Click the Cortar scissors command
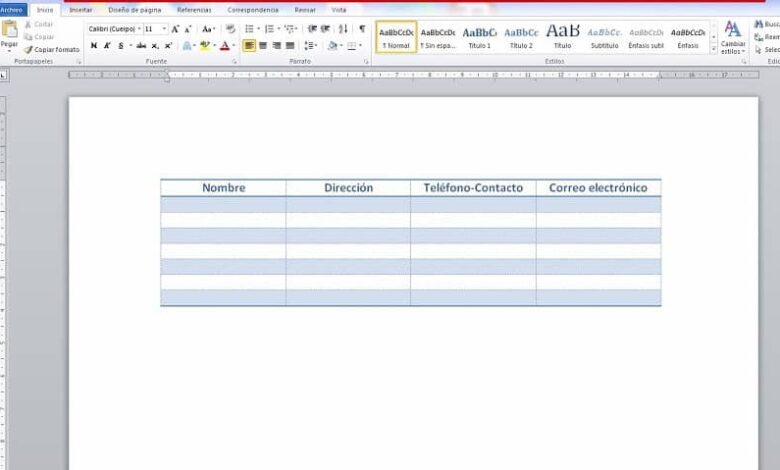This screenshot has width=780, height=470. coord(38,24)
